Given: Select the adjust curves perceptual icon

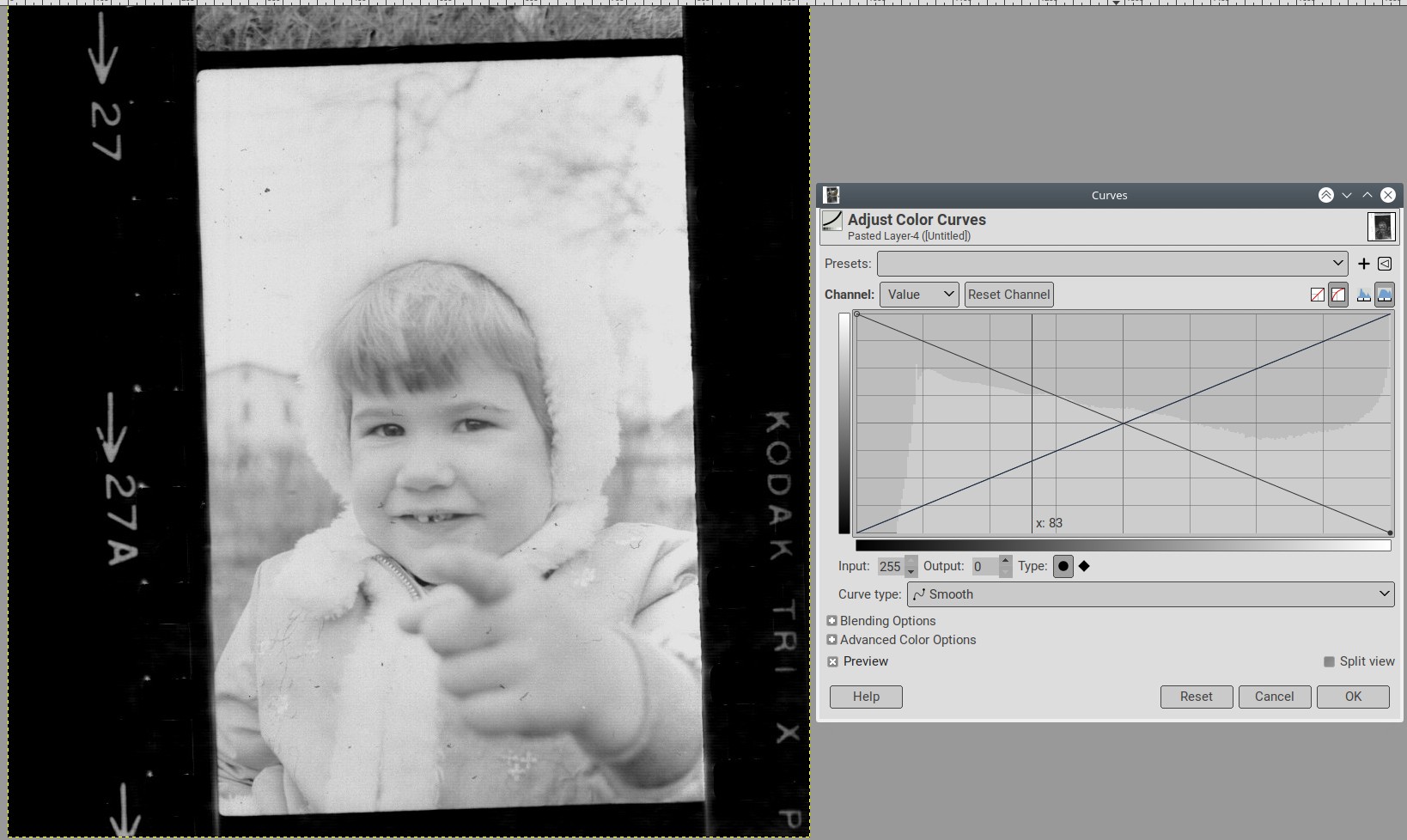Looking at the screenshot, I should pos(1338,295).
